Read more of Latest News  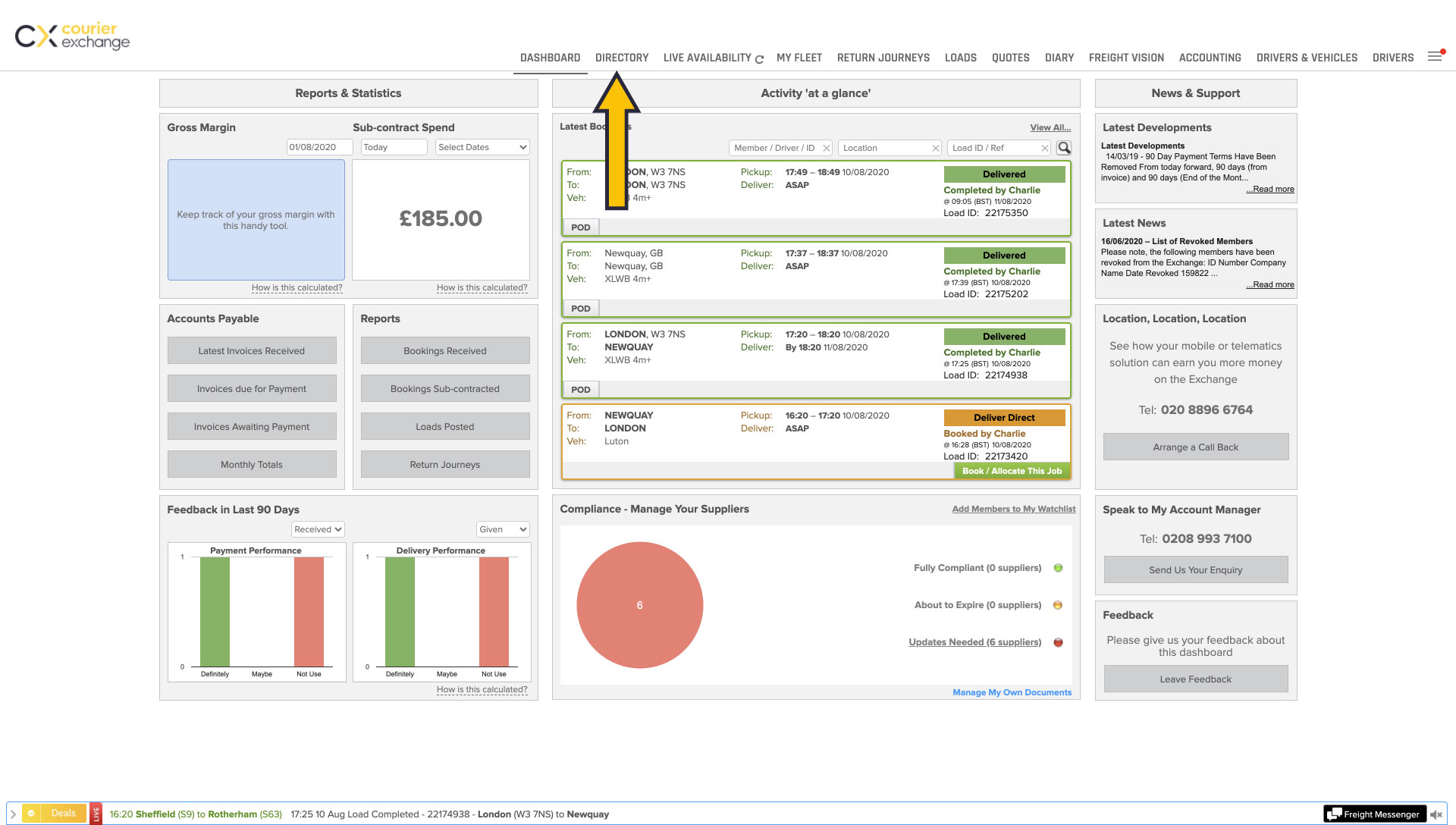pos(1270,284)
